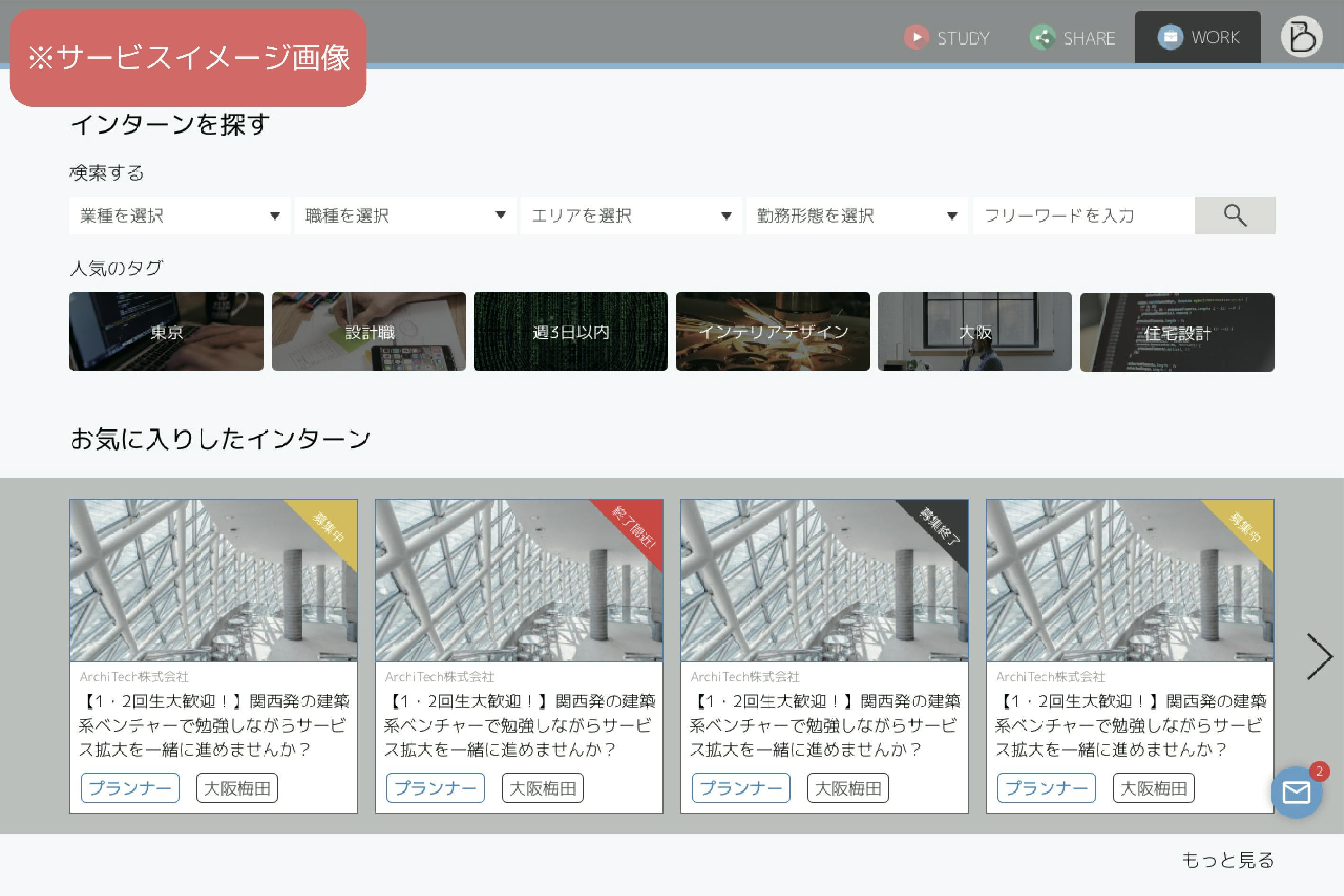Click the SHARE network icon
Viewport: 1344px width, 896px height.
pyautogui.click(x=1042, y=38)
